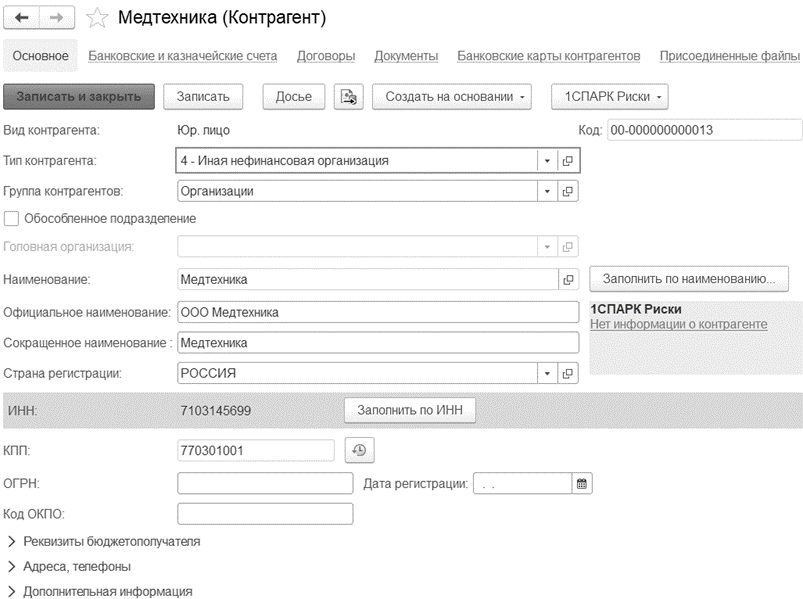
Task: Show КПП history with the clock icon
Action: tap(360, 451)
